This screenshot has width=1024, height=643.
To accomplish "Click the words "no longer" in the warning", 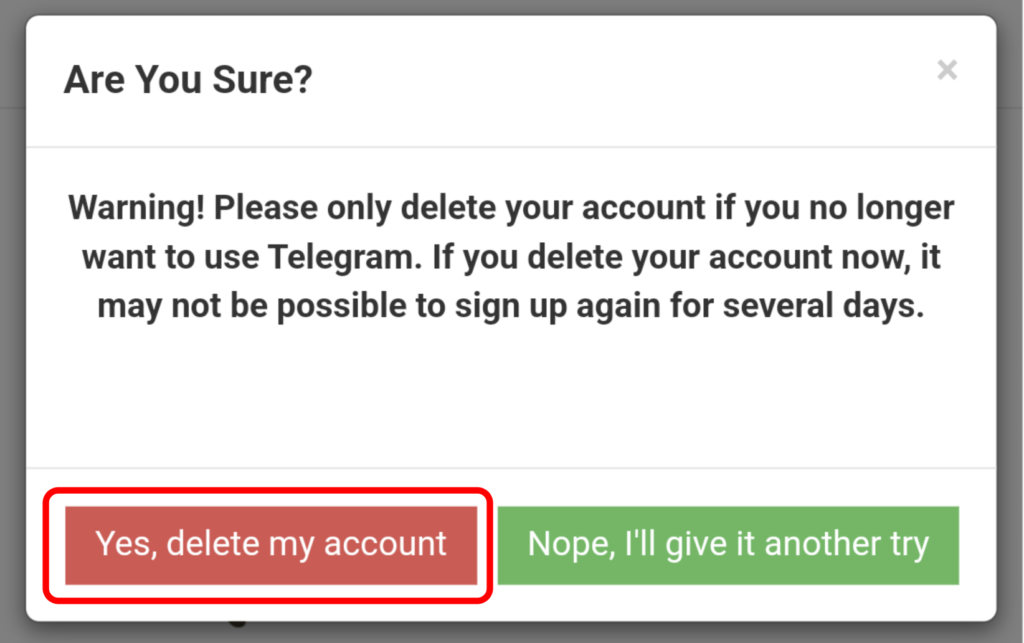I will pos(881,209).
